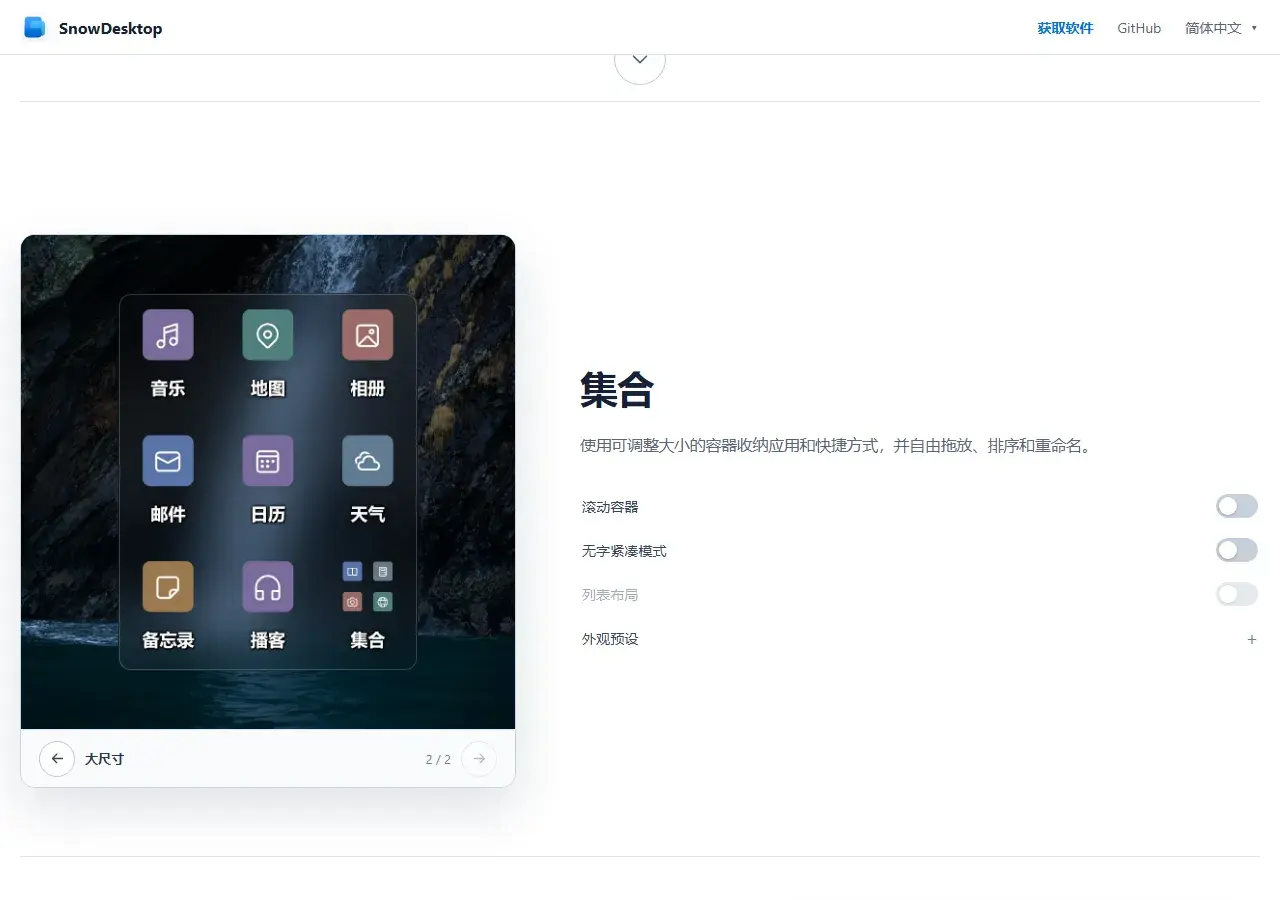Click the description text starting 使用可调整大小

coord(838,445)
